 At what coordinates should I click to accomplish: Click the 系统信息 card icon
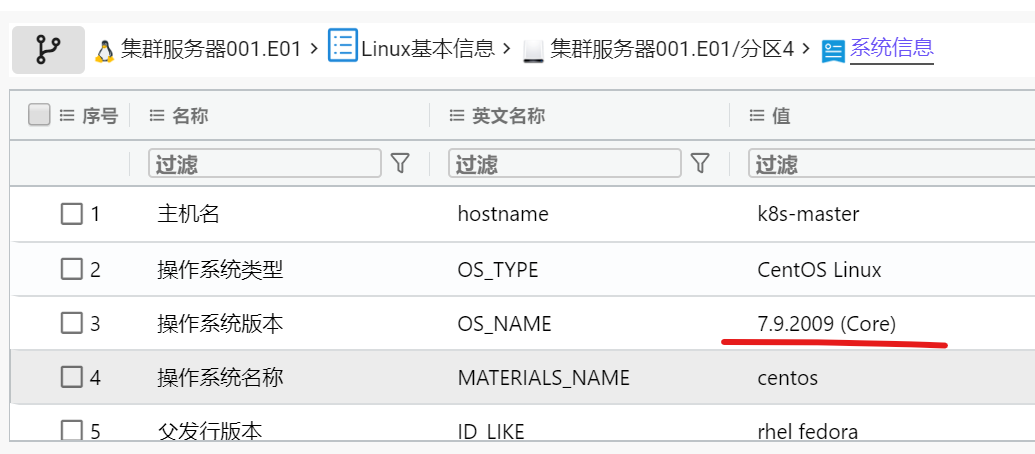(x=833, y=51)
